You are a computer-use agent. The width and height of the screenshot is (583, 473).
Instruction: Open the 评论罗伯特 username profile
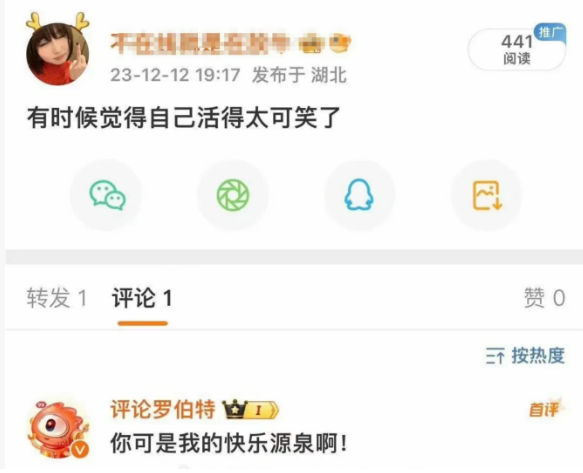point(163,409)
